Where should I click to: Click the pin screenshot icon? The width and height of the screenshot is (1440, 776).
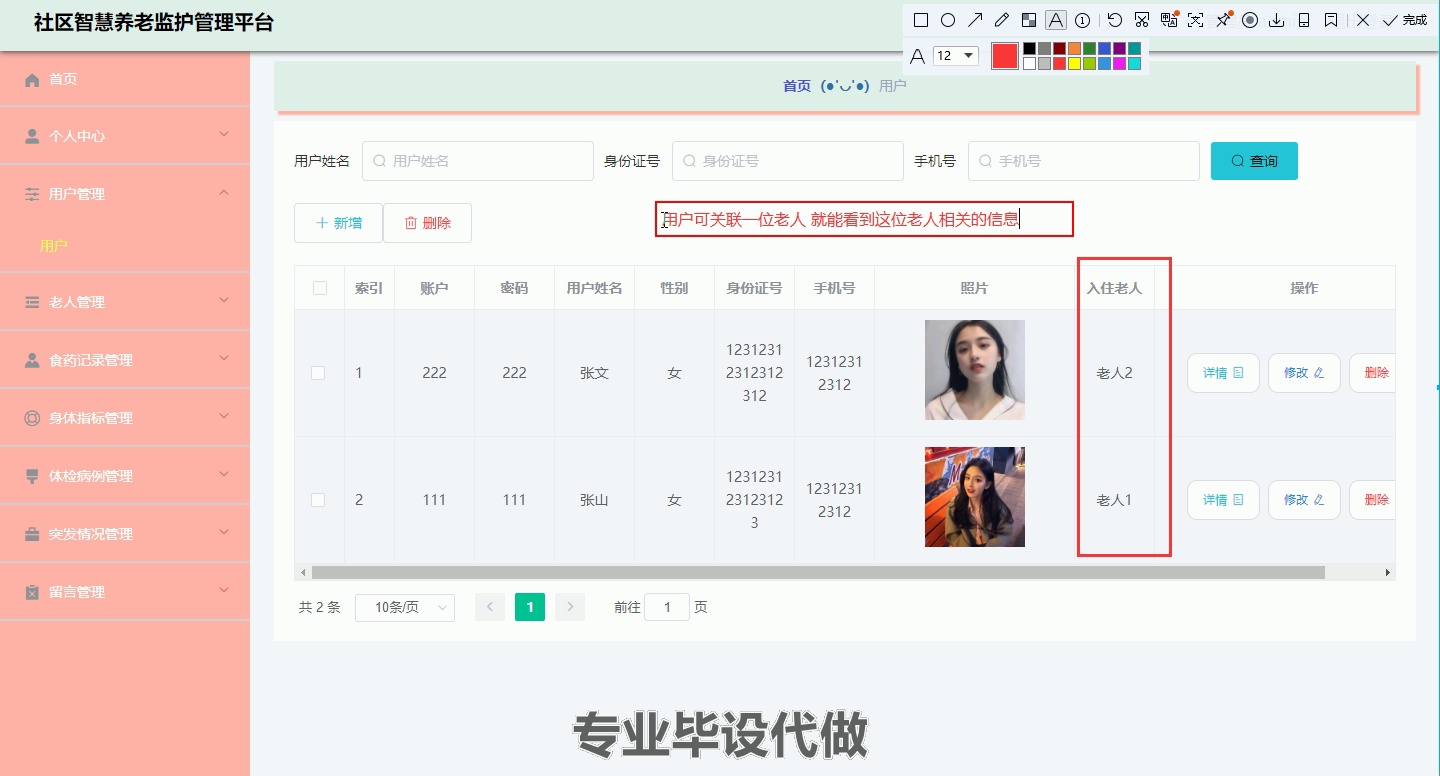pyautogui.click(x=1224, y=19)
